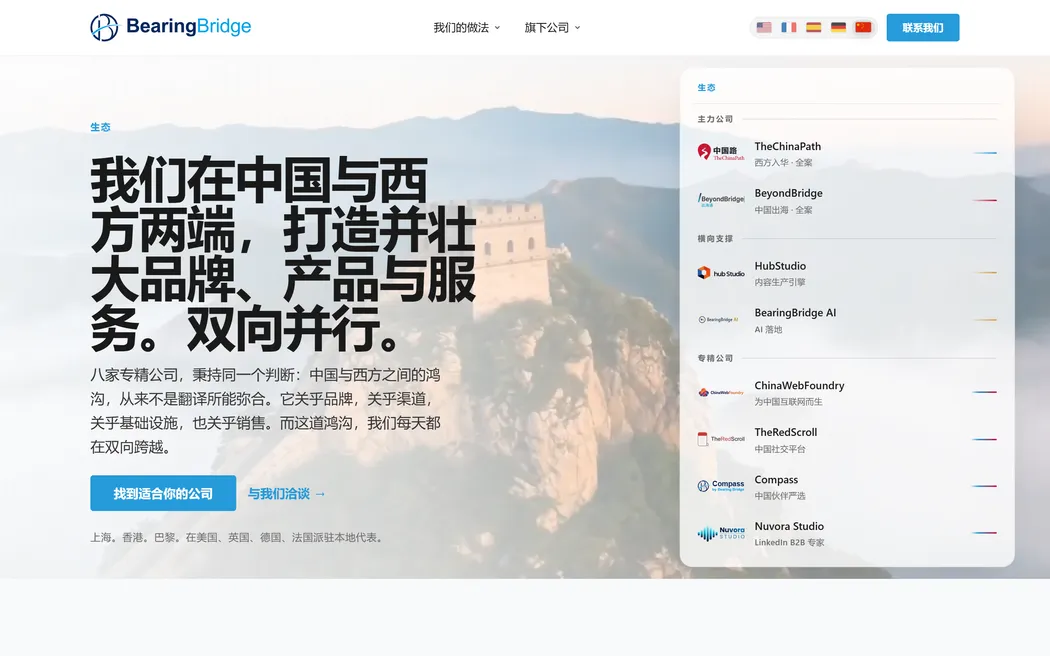Image resolution: width=1050 pixels, height=656 pixels.
Task: Open the TheRedScroll company name link
Action: (x=785, y=432)
